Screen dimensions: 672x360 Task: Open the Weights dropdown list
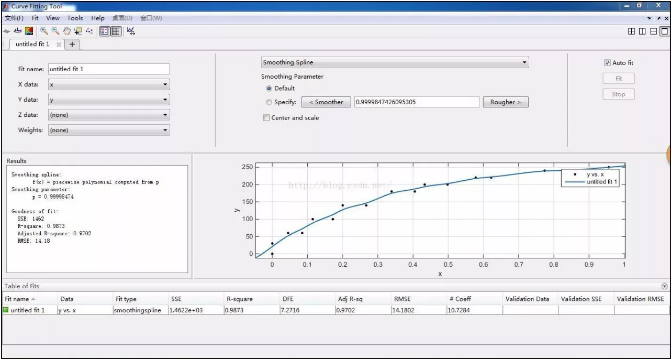109,130
